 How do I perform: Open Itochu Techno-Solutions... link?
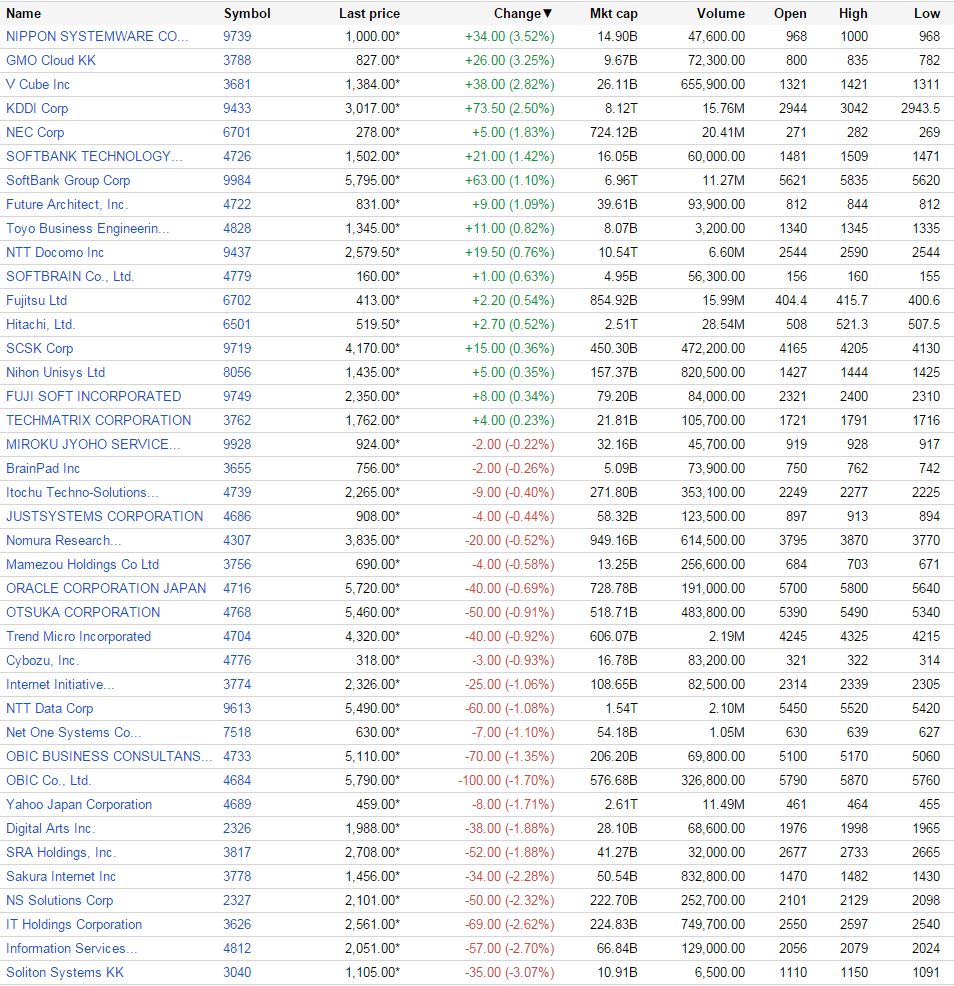click(82, 492)
